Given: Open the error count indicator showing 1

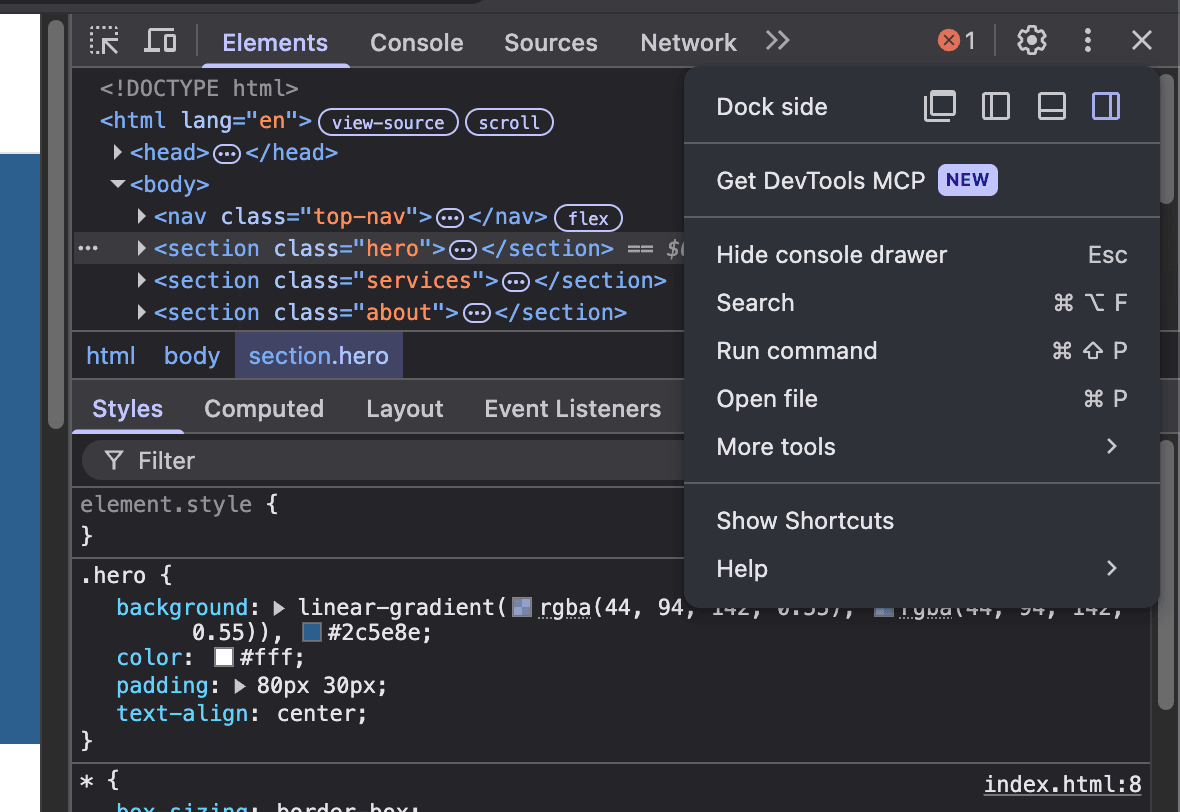Looking at the screenshot, I should 956,40.
